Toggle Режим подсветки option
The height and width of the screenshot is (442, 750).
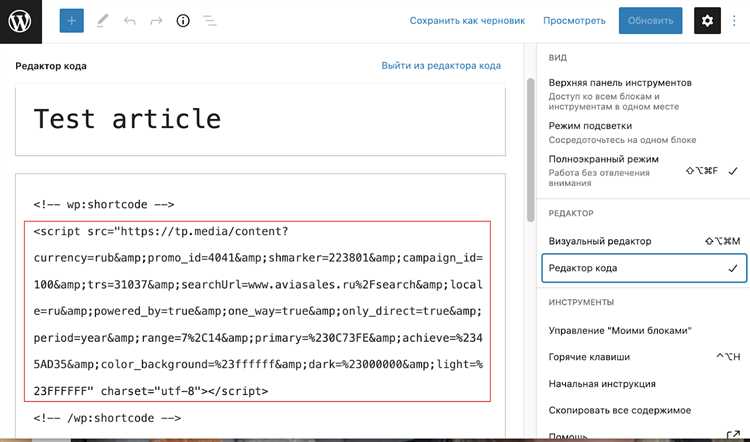tap(643, 133)
